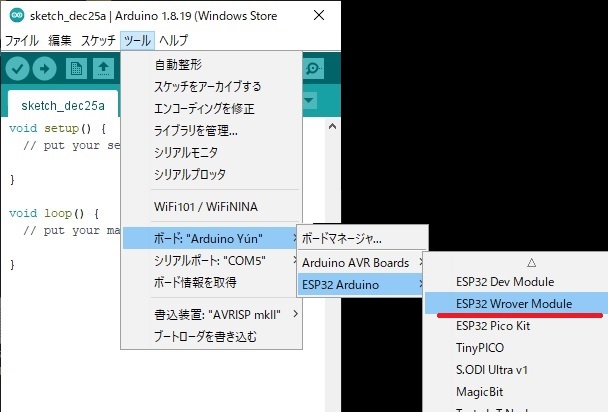Click the 'void setup() {' code line
This screenshot has height=412, width=608.
point(57,128)
